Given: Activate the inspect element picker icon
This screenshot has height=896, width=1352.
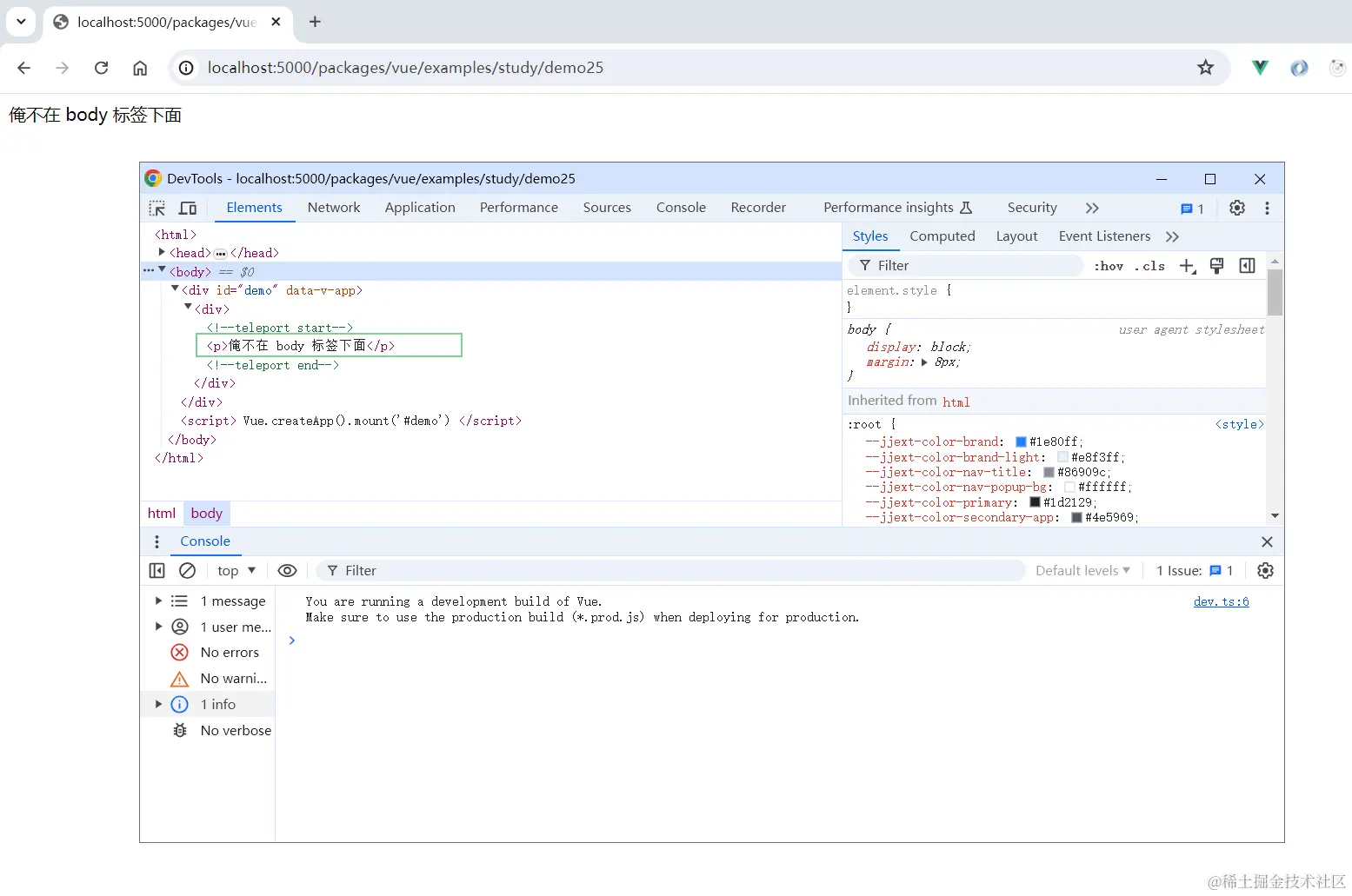Looking at the screenshot, I should pos(157,209).
